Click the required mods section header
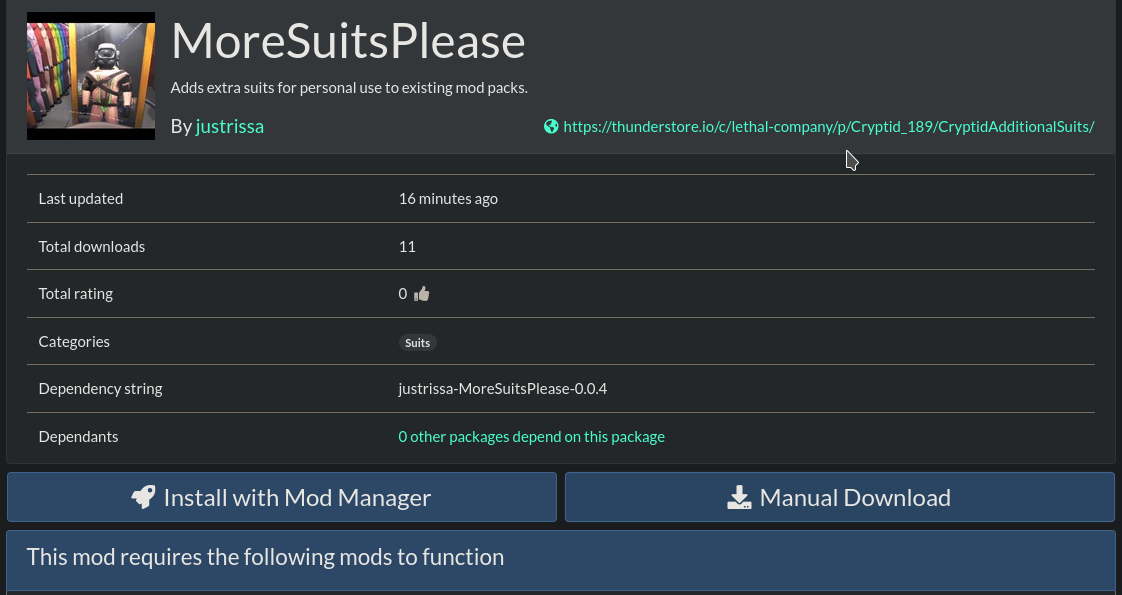 pos(265,556)
